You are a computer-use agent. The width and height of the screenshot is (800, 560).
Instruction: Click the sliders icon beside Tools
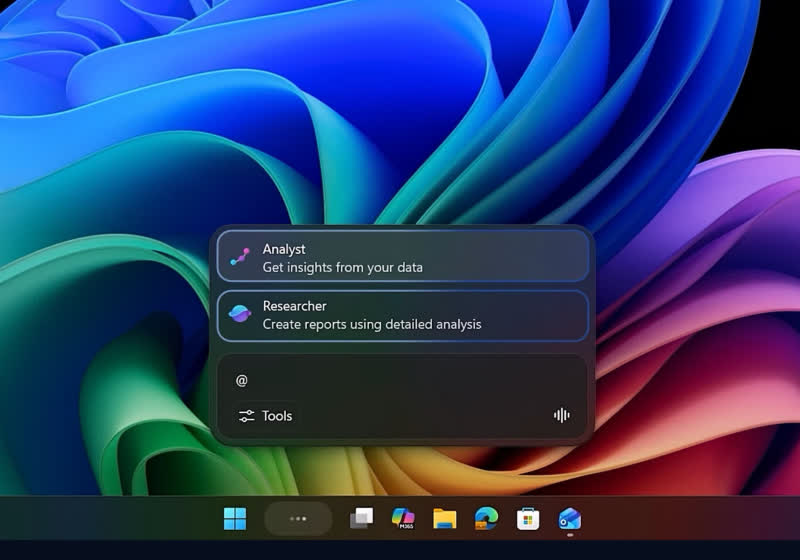tap(247, 416)
